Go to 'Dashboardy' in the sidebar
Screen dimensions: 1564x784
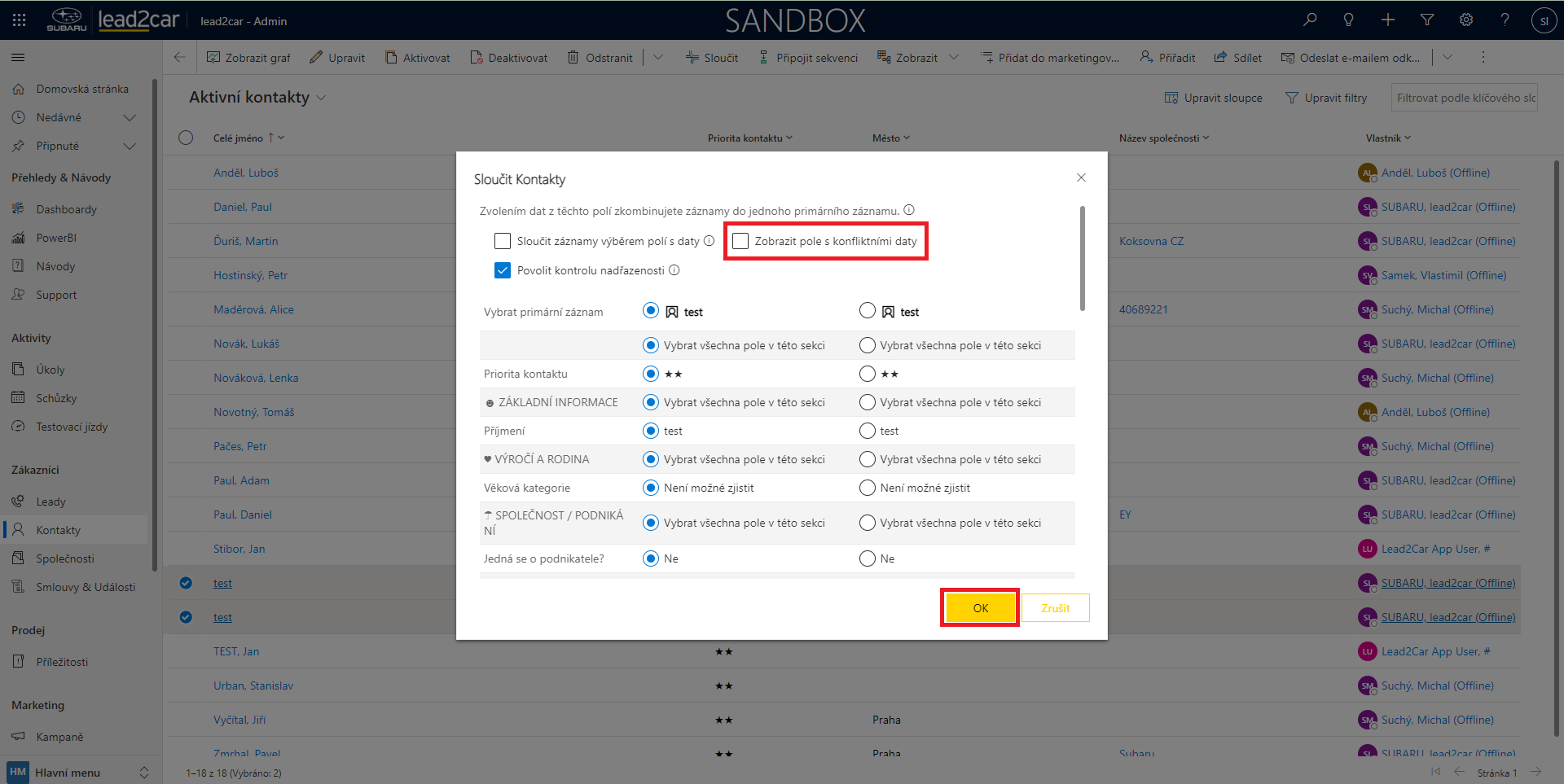coord(66,209)
